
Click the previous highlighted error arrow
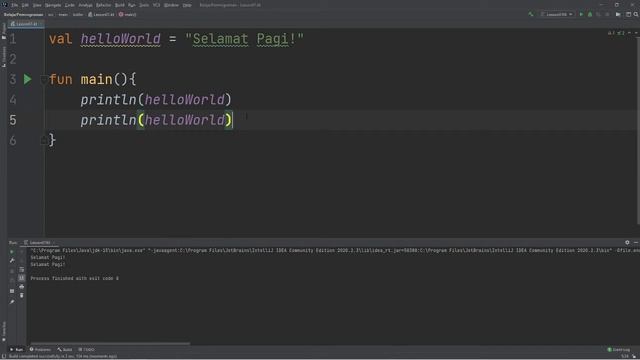pos(629,33)
